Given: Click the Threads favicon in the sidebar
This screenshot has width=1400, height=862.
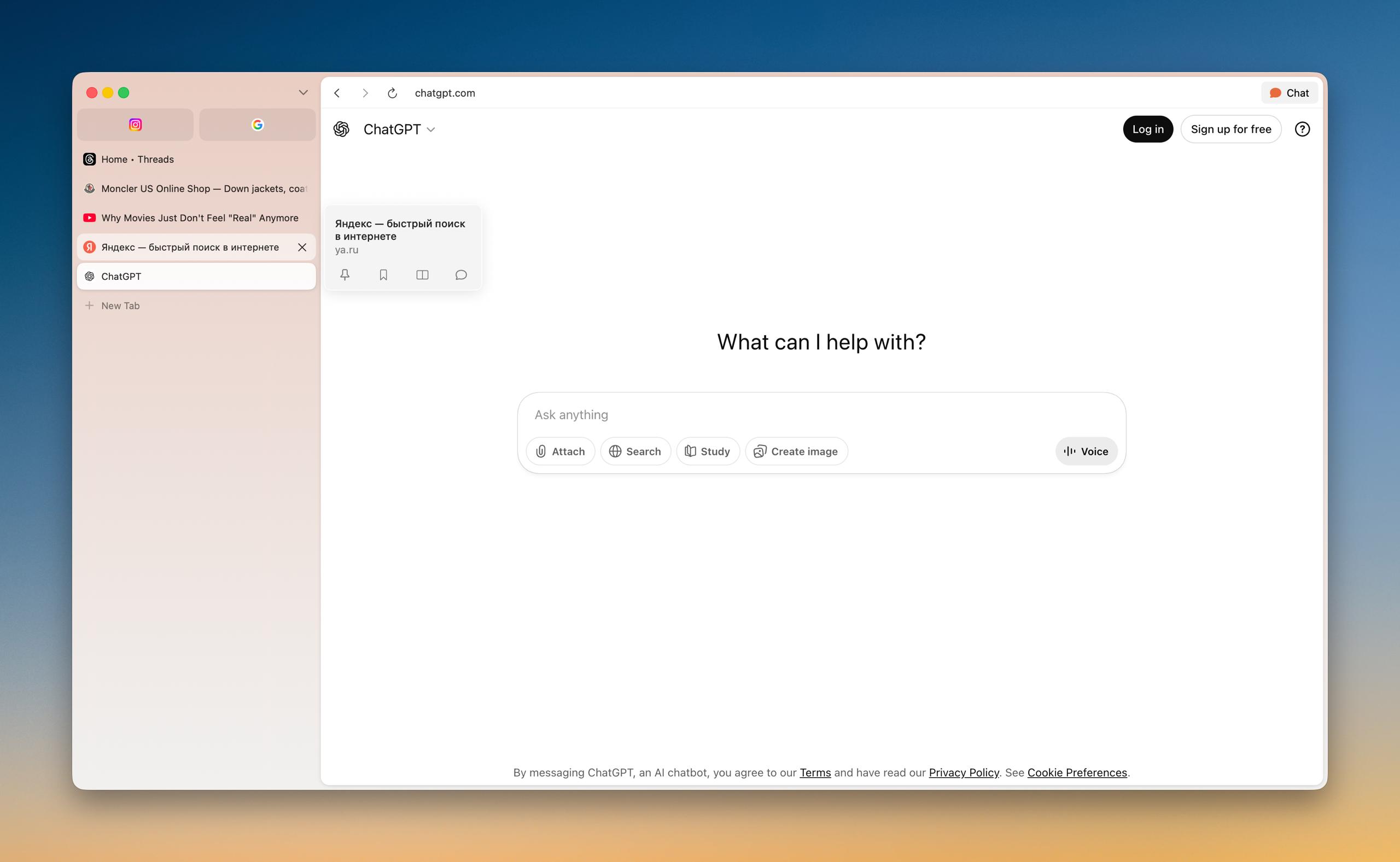Looking at the screenshot, I should (90, 159).
